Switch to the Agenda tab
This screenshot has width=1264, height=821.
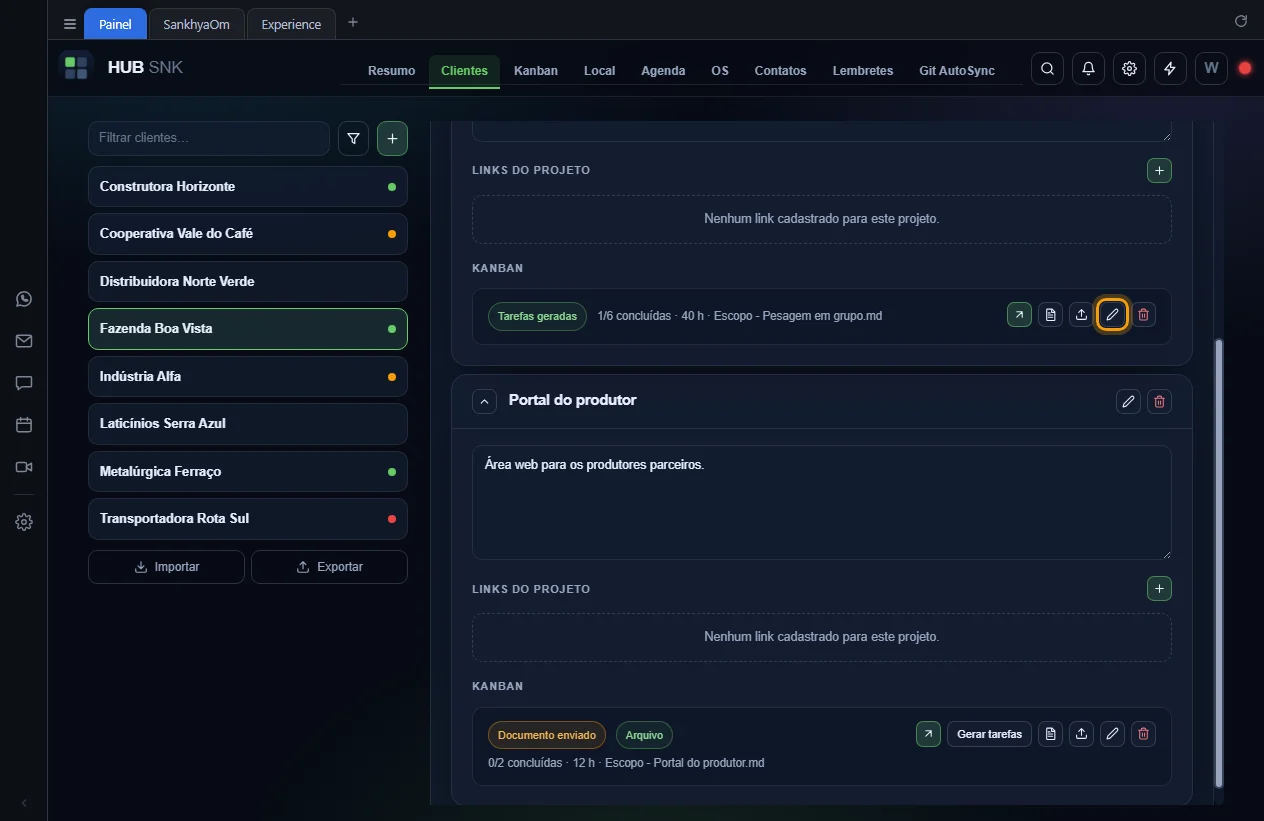663,71
